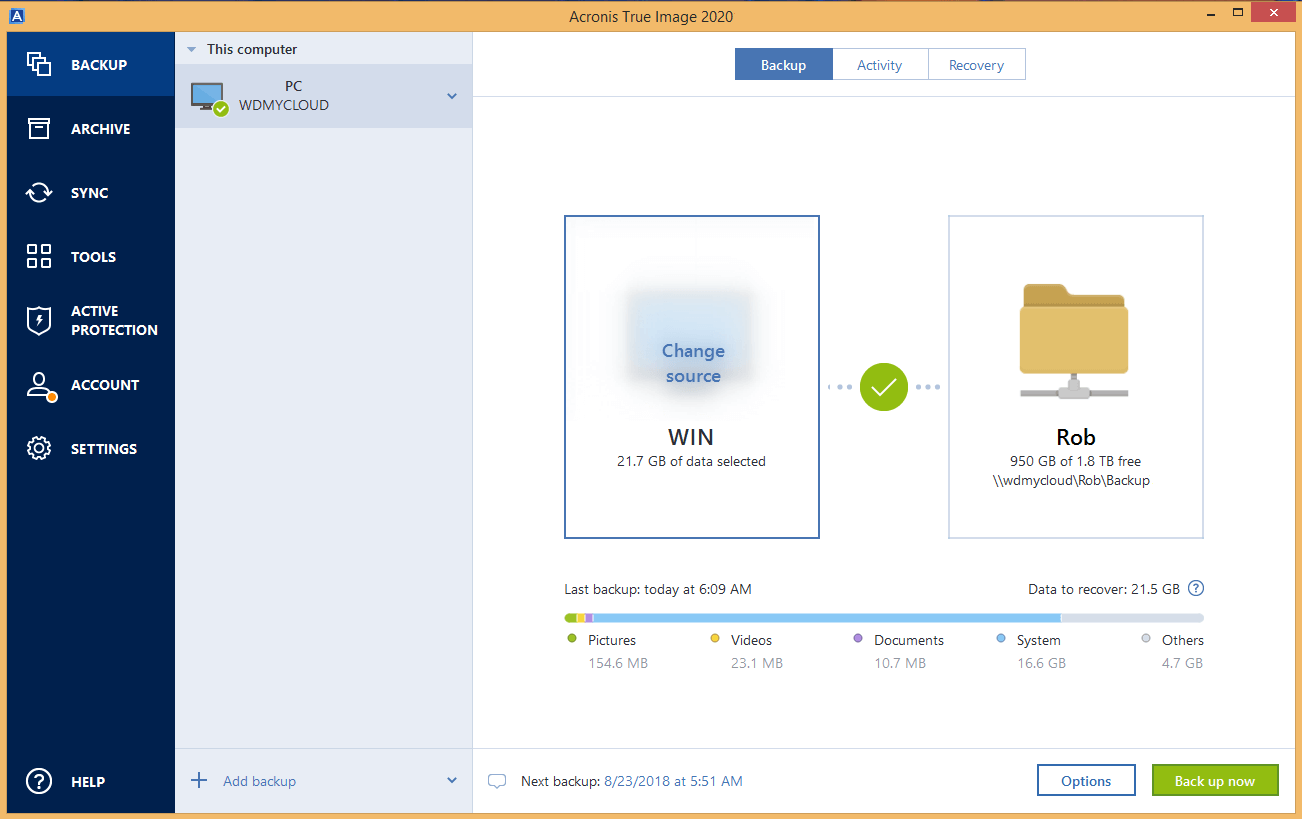Click the yellow Videos legend dot
Viewport: 1302px width, 819px height.
715,638
